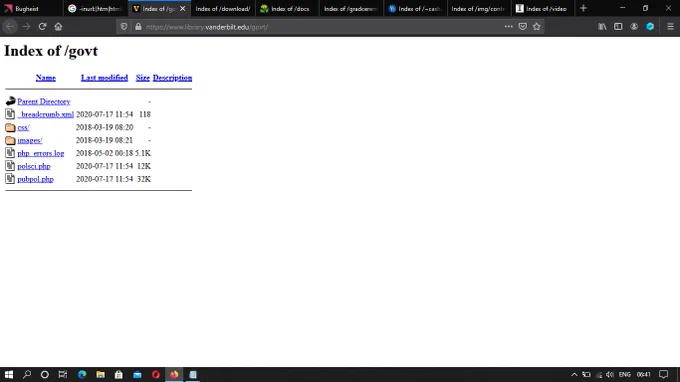Sort listing by Description
The height and width of the screenshot is (382, 680).
pyautogui.click(x=172, y=78)
